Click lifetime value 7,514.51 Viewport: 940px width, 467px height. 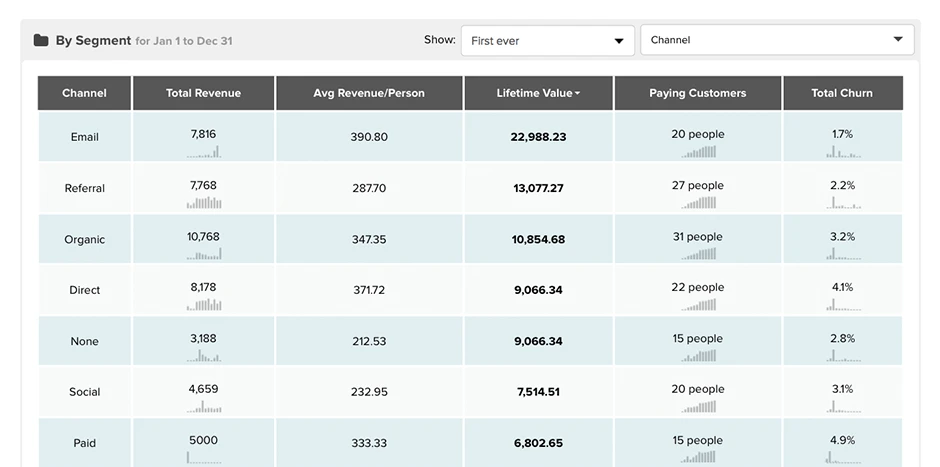[538, 392]
